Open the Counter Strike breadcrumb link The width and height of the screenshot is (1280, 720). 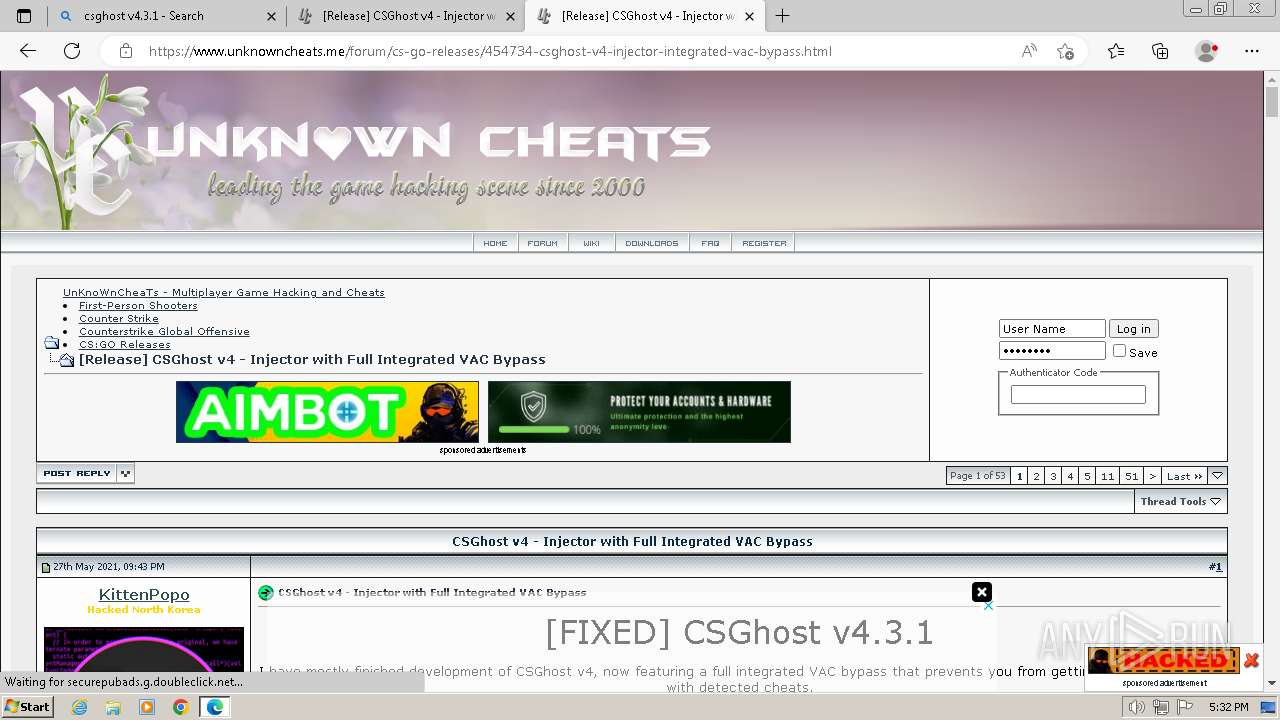pyautogui.click(x=119, y=319)
